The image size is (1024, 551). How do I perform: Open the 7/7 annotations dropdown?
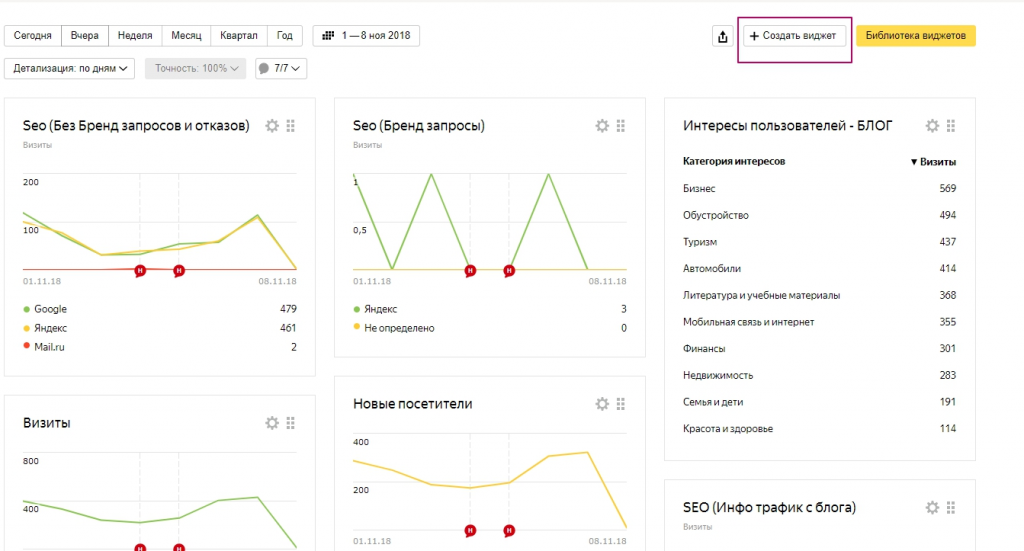[x=281, y=68]
